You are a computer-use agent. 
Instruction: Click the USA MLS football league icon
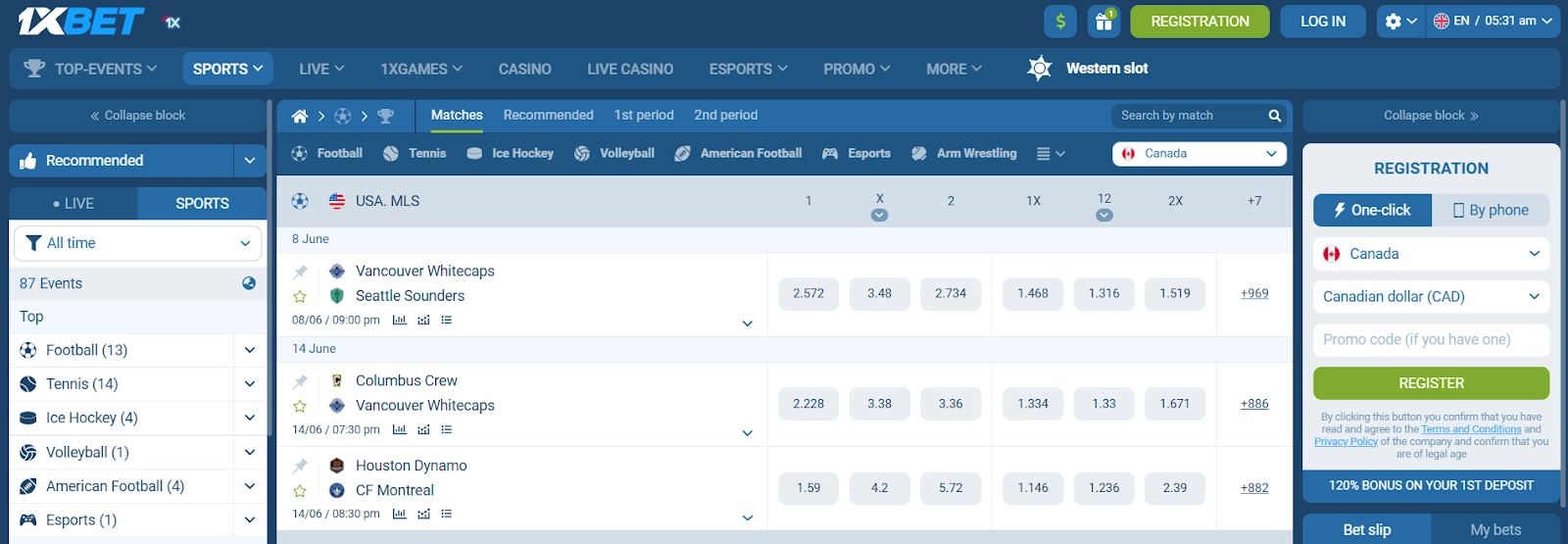(300, 201)
